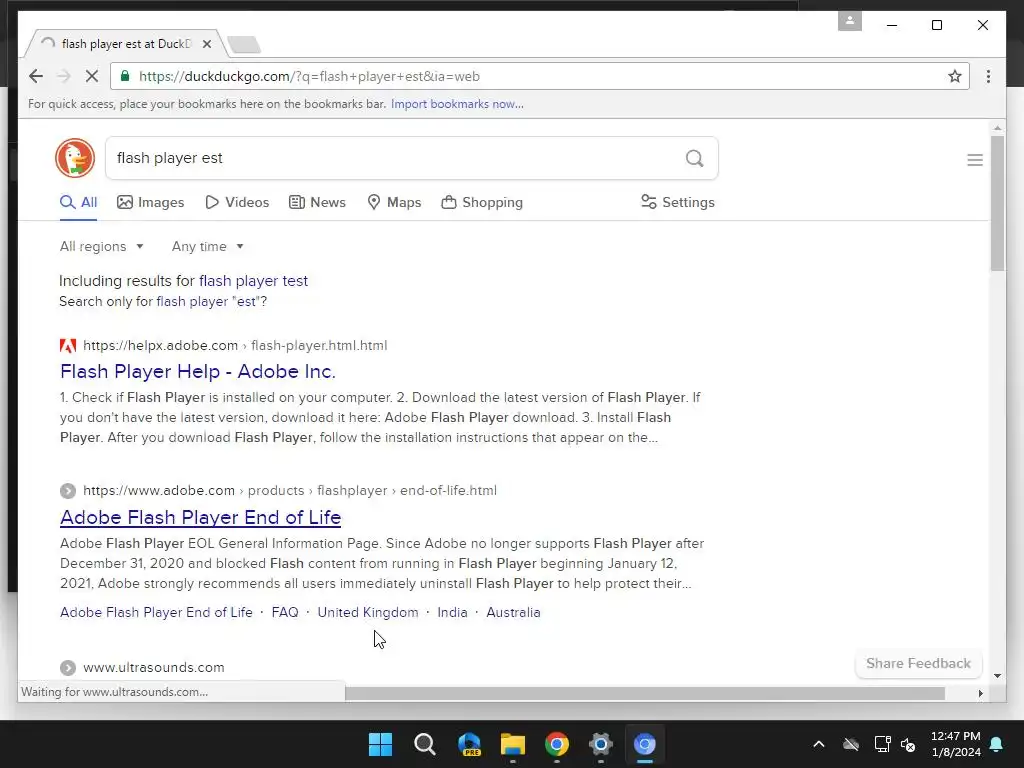Click the www.ultrasounds.com result URL
The height and width of the screenshot is (768, 1024).
pos(153,667)
